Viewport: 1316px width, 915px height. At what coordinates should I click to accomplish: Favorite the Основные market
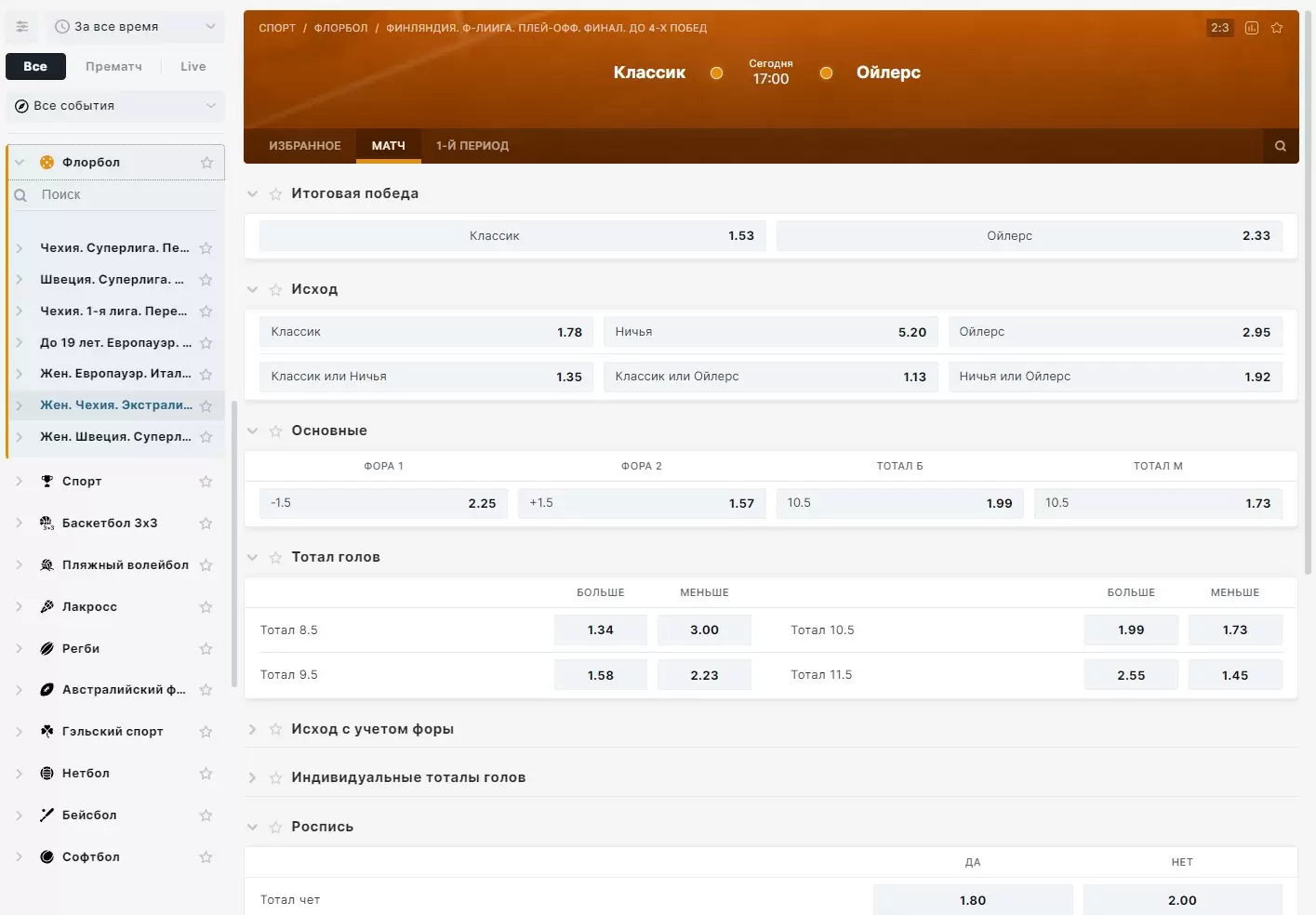(x=275, y=431)
